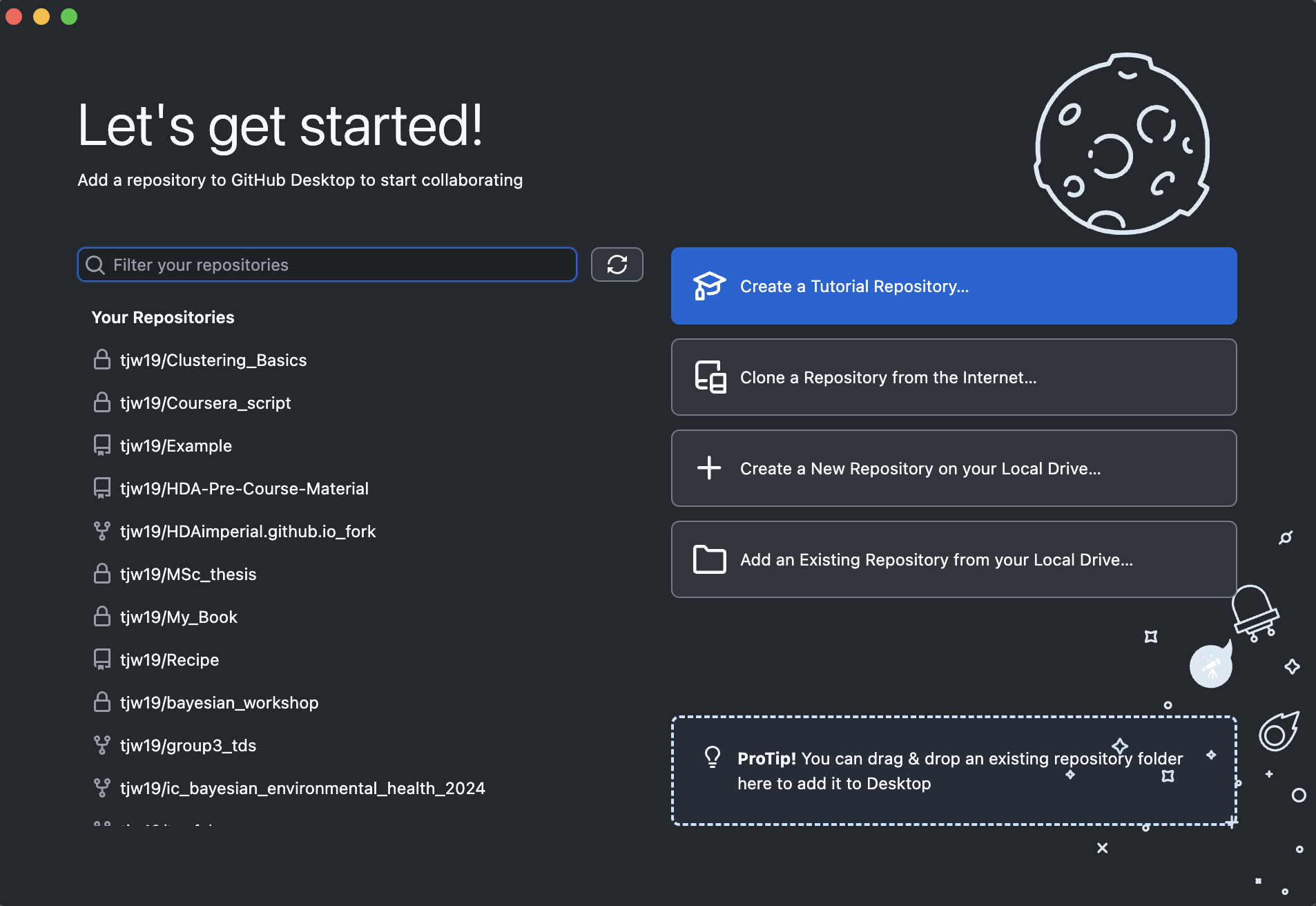Minimize window with yellow button
This screenshot has height=906, width=1316.
click(x=41, y=17)
